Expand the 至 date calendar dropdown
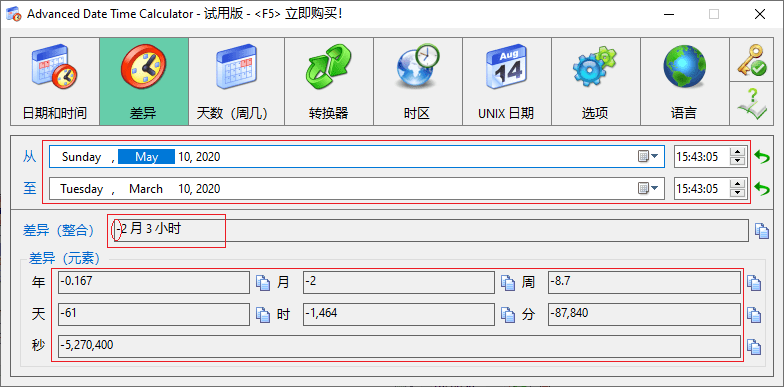Viewport: 784px width, 387px height. pos(648,189)
